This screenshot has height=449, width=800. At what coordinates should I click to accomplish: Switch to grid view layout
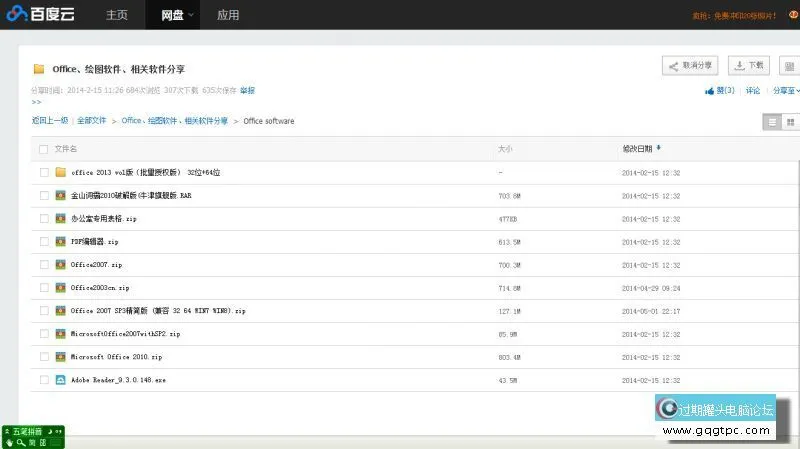click(x=790, y=122)
